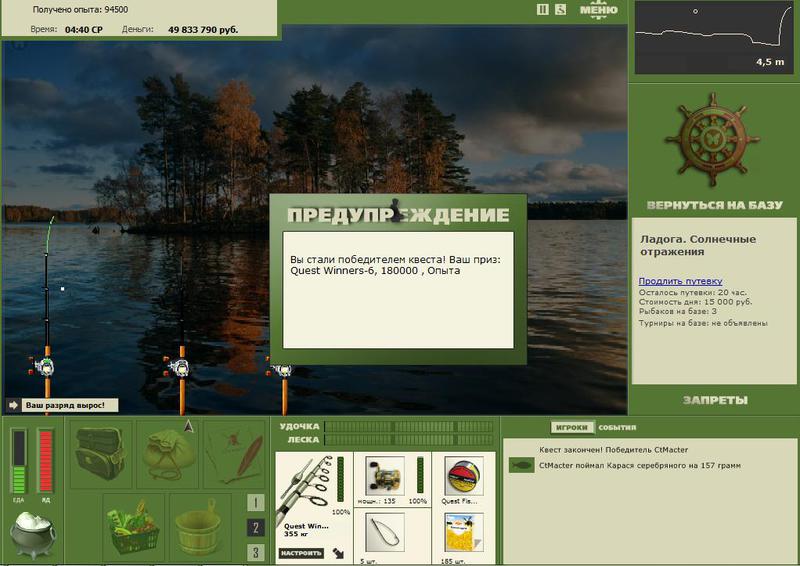800x566 pixels.
Task: Open the float and lures icon
Action: [x=235, y=454]
